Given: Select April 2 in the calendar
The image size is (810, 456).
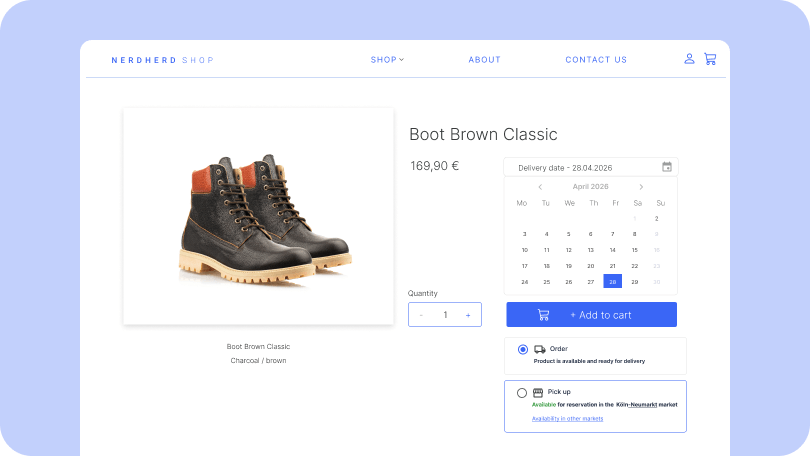Looking at the screenshot, I should coord(657,218).
